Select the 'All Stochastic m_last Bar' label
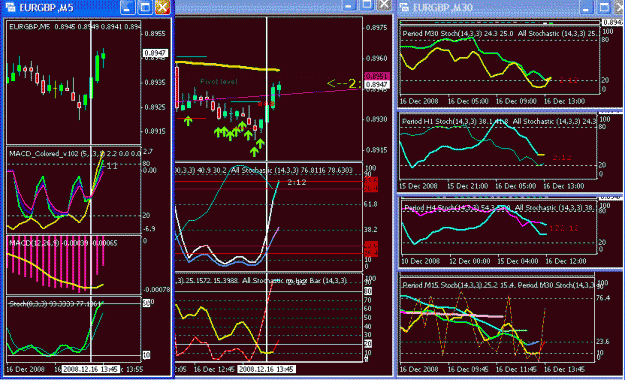 [294, 281]
